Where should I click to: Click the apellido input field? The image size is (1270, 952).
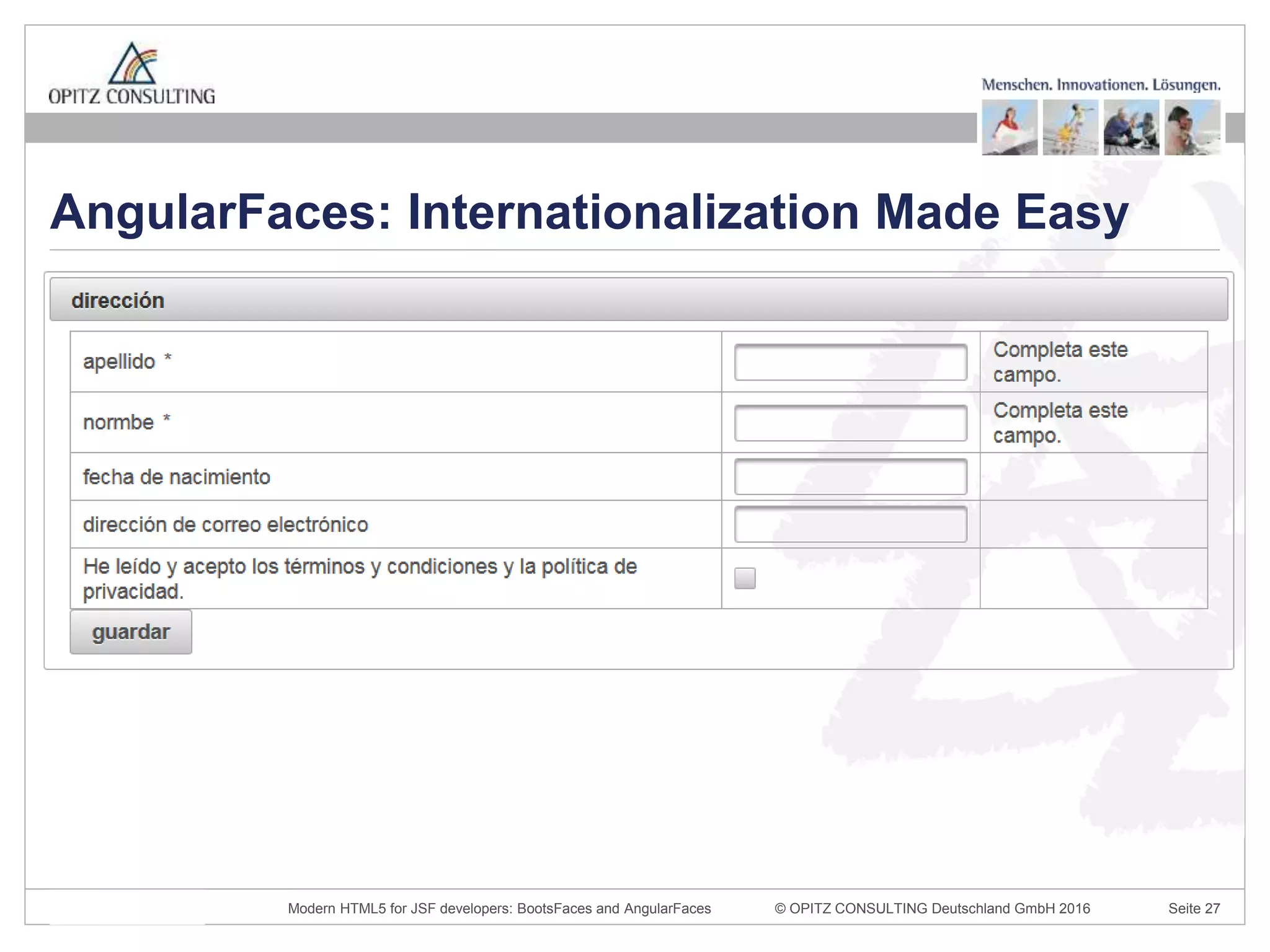point(850,362)
